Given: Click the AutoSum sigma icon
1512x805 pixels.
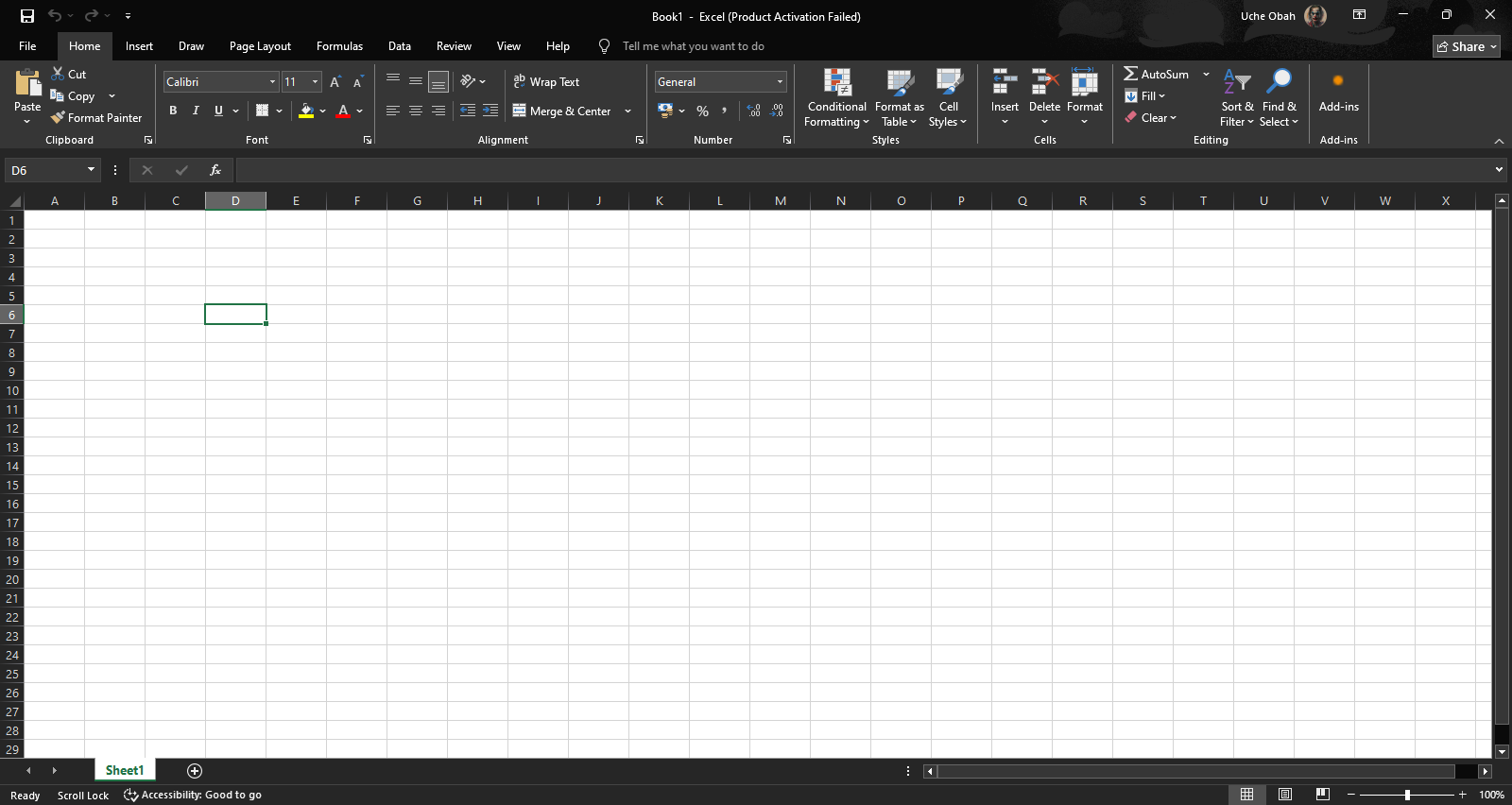Looking at the screenshot, I should tap(1130, 74).
